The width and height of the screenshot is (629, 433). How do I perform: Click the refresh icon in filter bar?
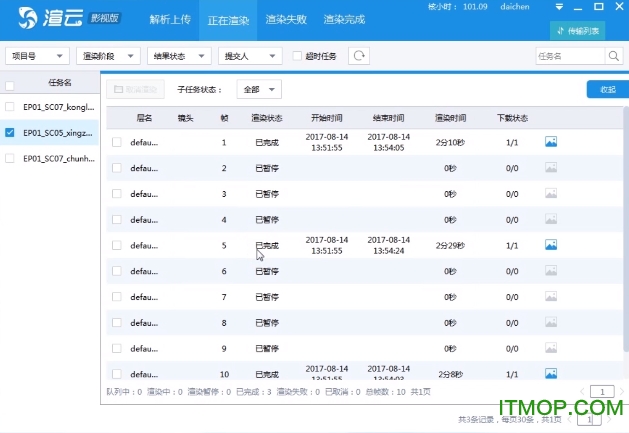coord(359,56)
